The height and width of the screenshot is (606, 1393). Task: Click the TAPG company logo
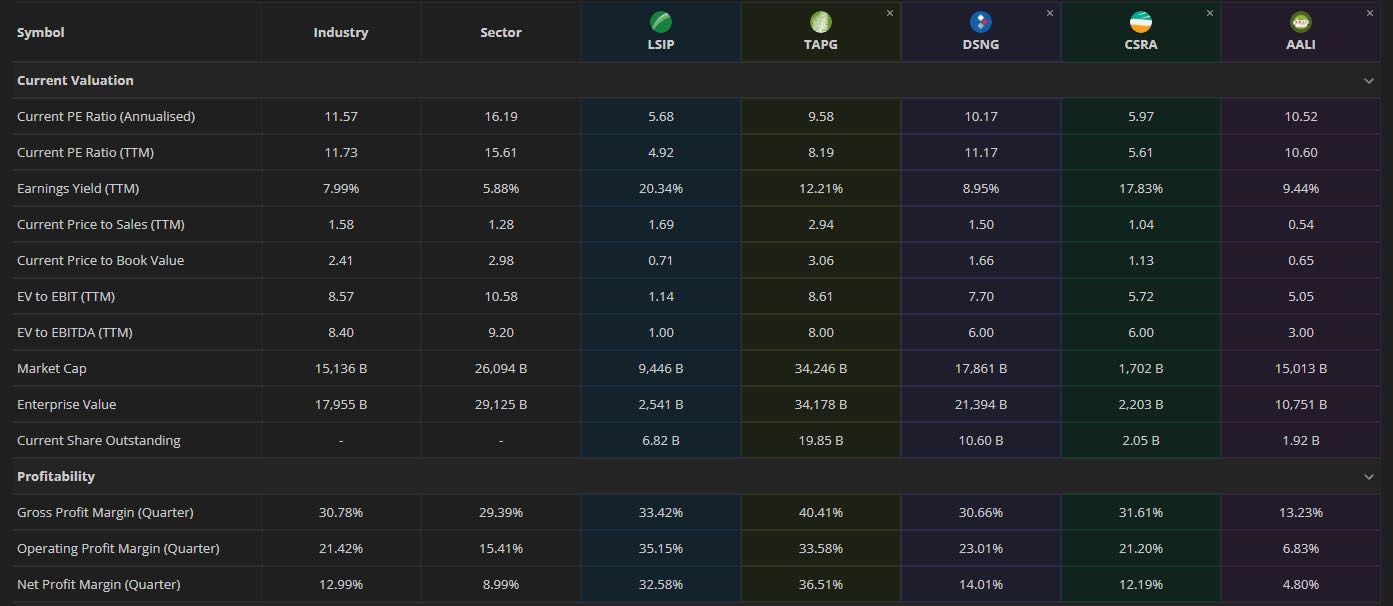point(820,22)
